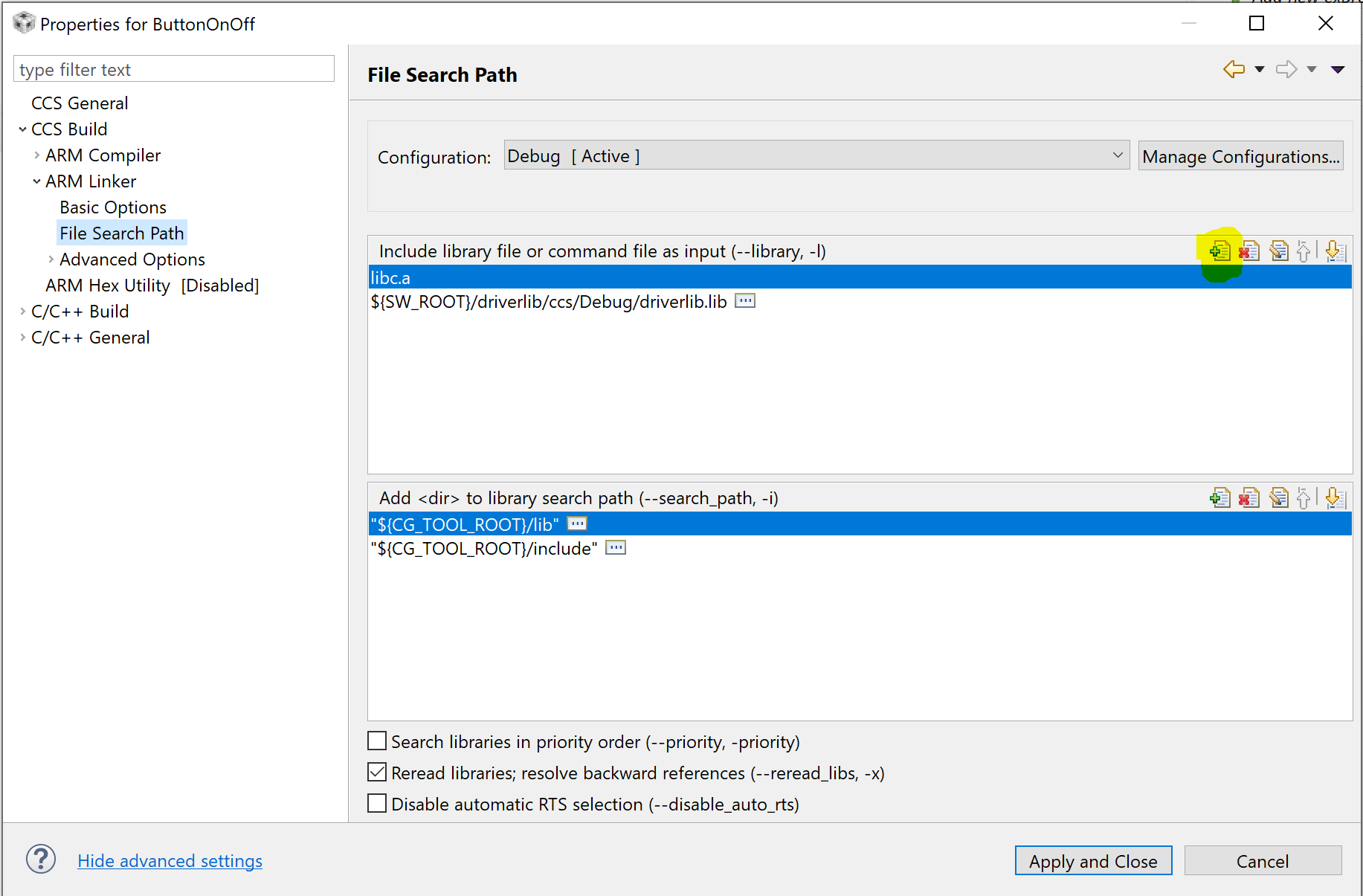The height and width of the screenshot is (896, 1363).
Task: Click Apply and Close button
Action: coord(1093,861)
